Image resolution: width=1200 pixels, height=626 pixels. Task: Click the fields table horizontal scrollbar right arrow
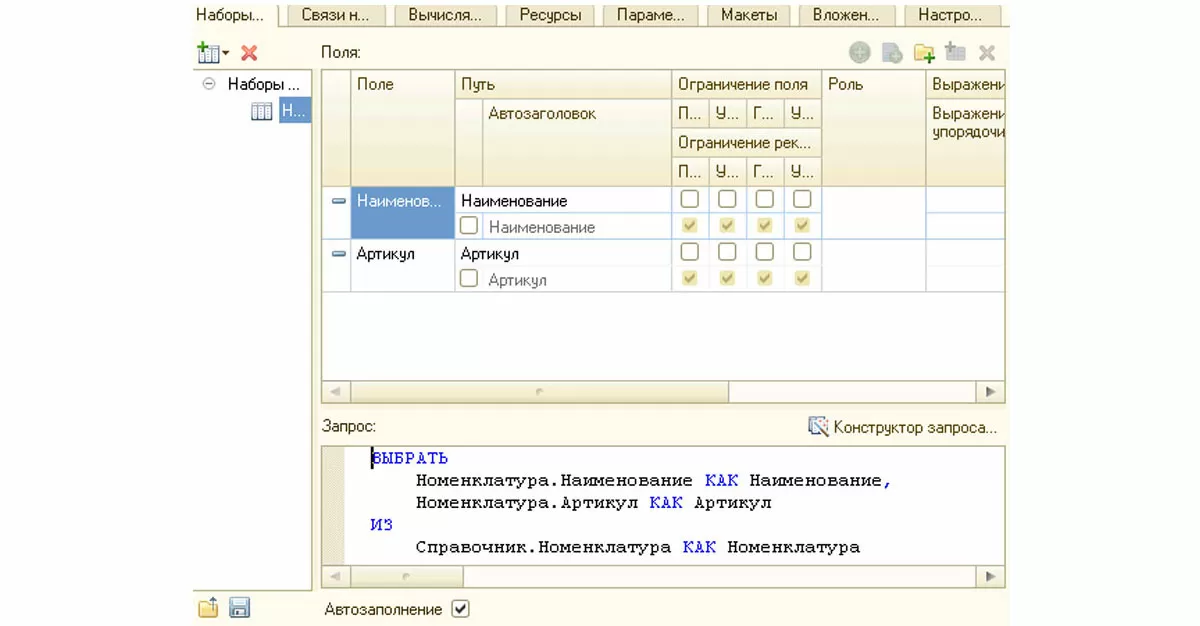point(990,392)
